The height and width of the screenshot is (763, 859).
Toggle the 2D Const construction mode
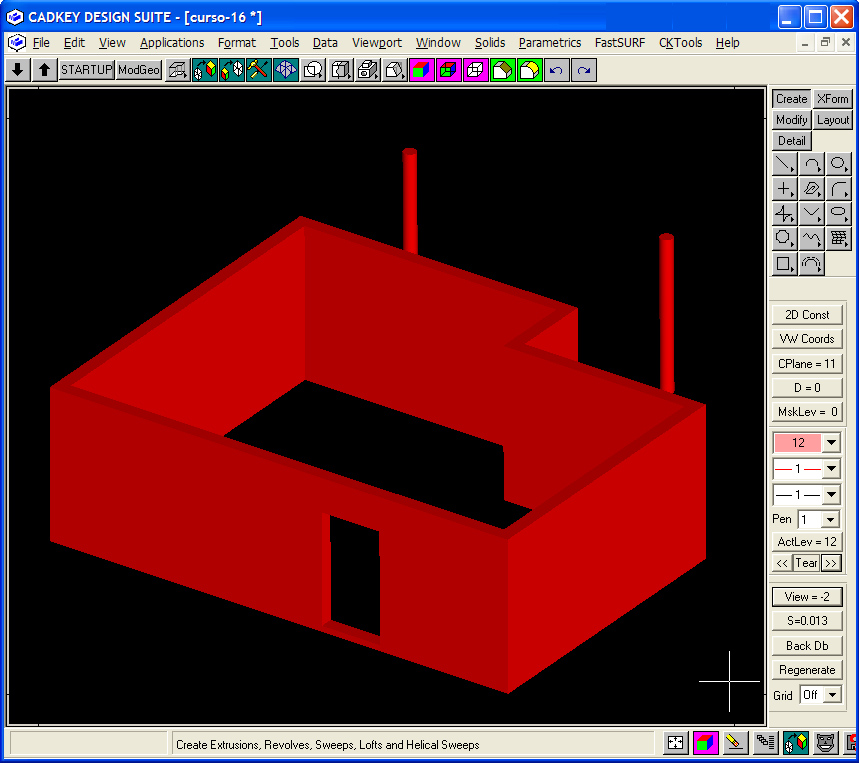tap(806, 315)
